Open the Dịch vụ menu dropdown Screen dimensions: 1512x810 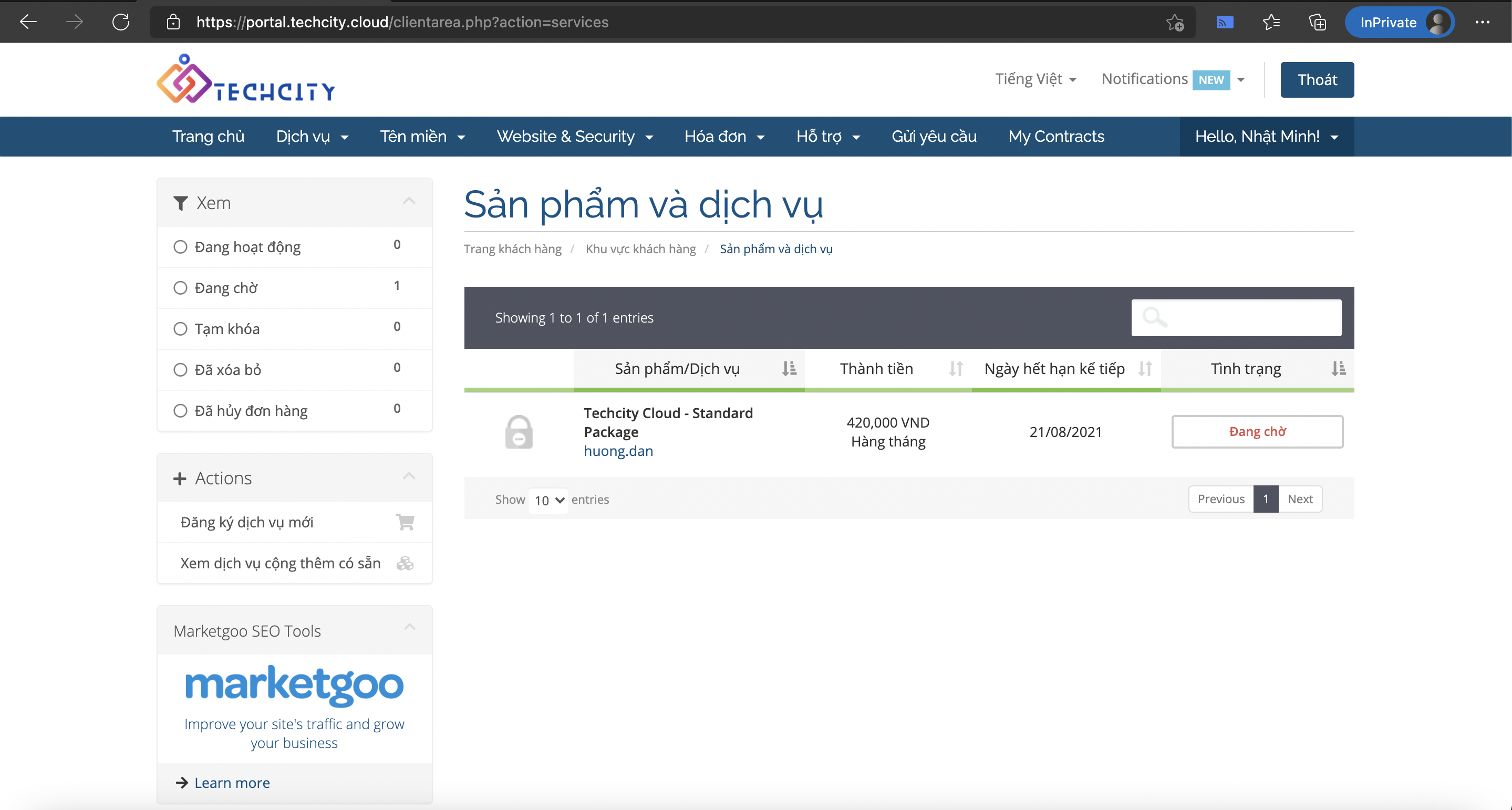pos(312,136)
